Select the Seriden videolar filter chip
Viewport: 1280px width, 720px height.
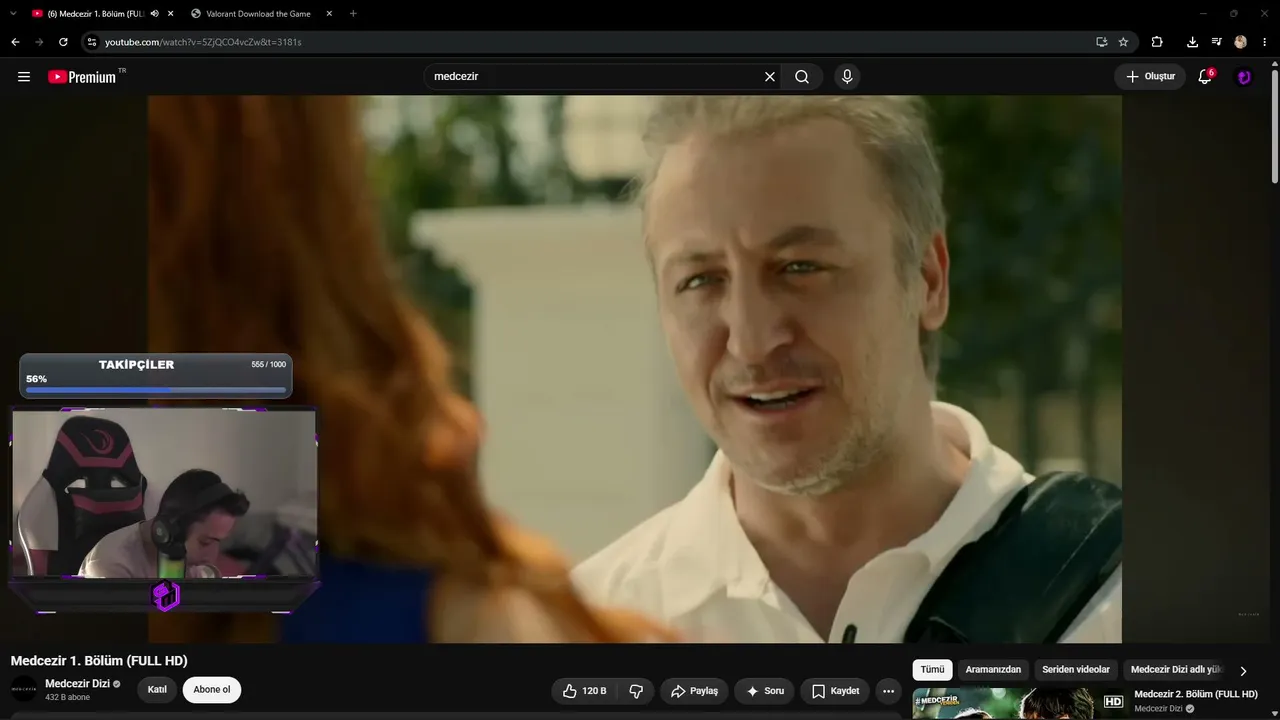[x=1076, y=670]
